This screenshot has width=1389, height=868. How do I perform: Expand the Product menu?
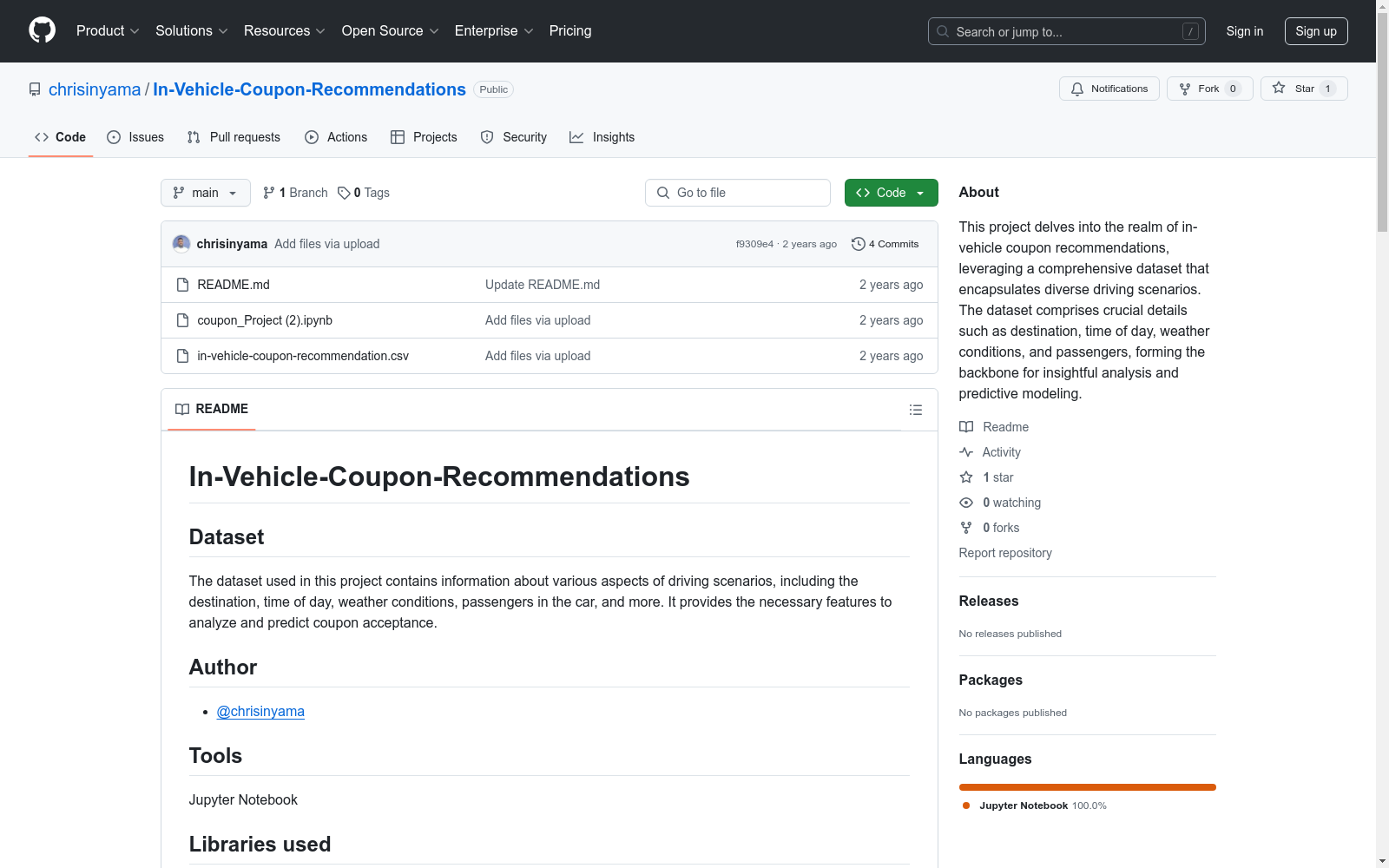pos(108,31)
